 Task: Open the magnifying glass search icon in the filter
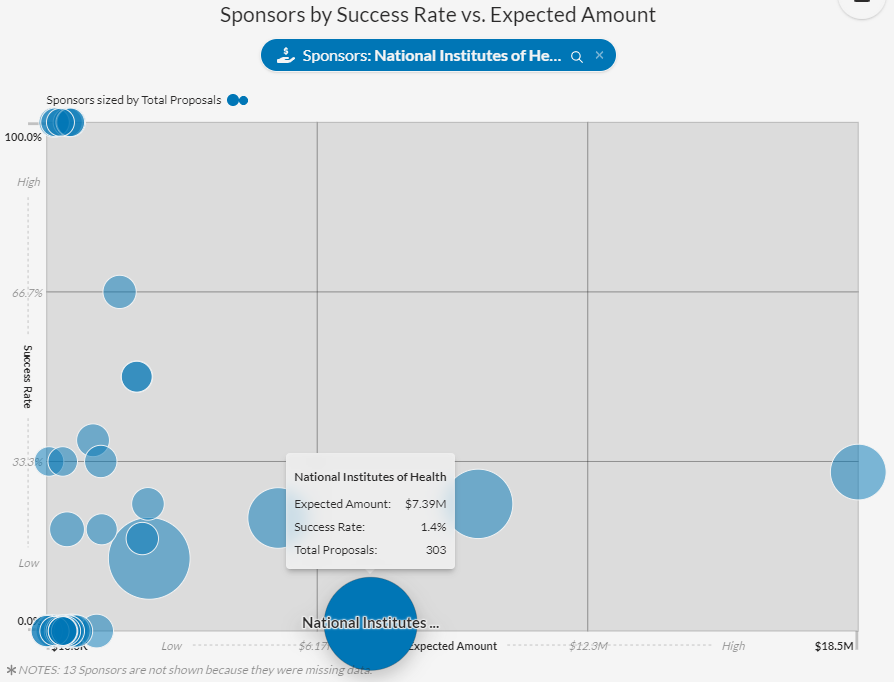577,56
